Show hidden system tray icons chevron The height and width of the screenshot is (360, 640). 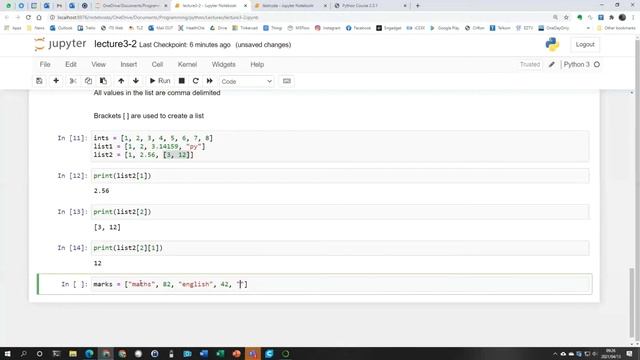tap(555, 354)
